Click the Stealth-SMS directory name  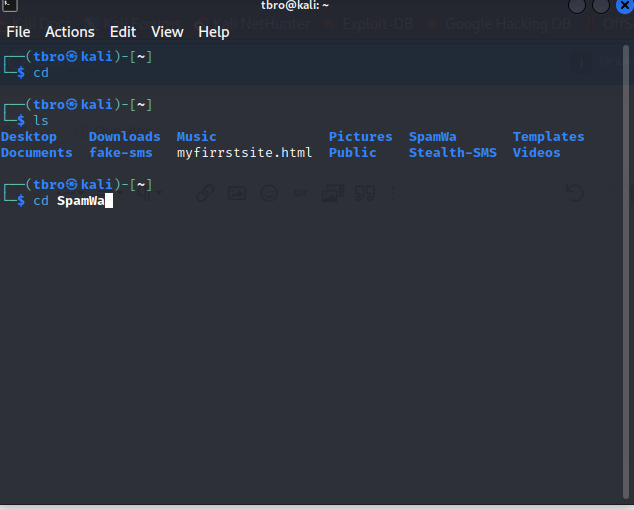pos(452,152)
